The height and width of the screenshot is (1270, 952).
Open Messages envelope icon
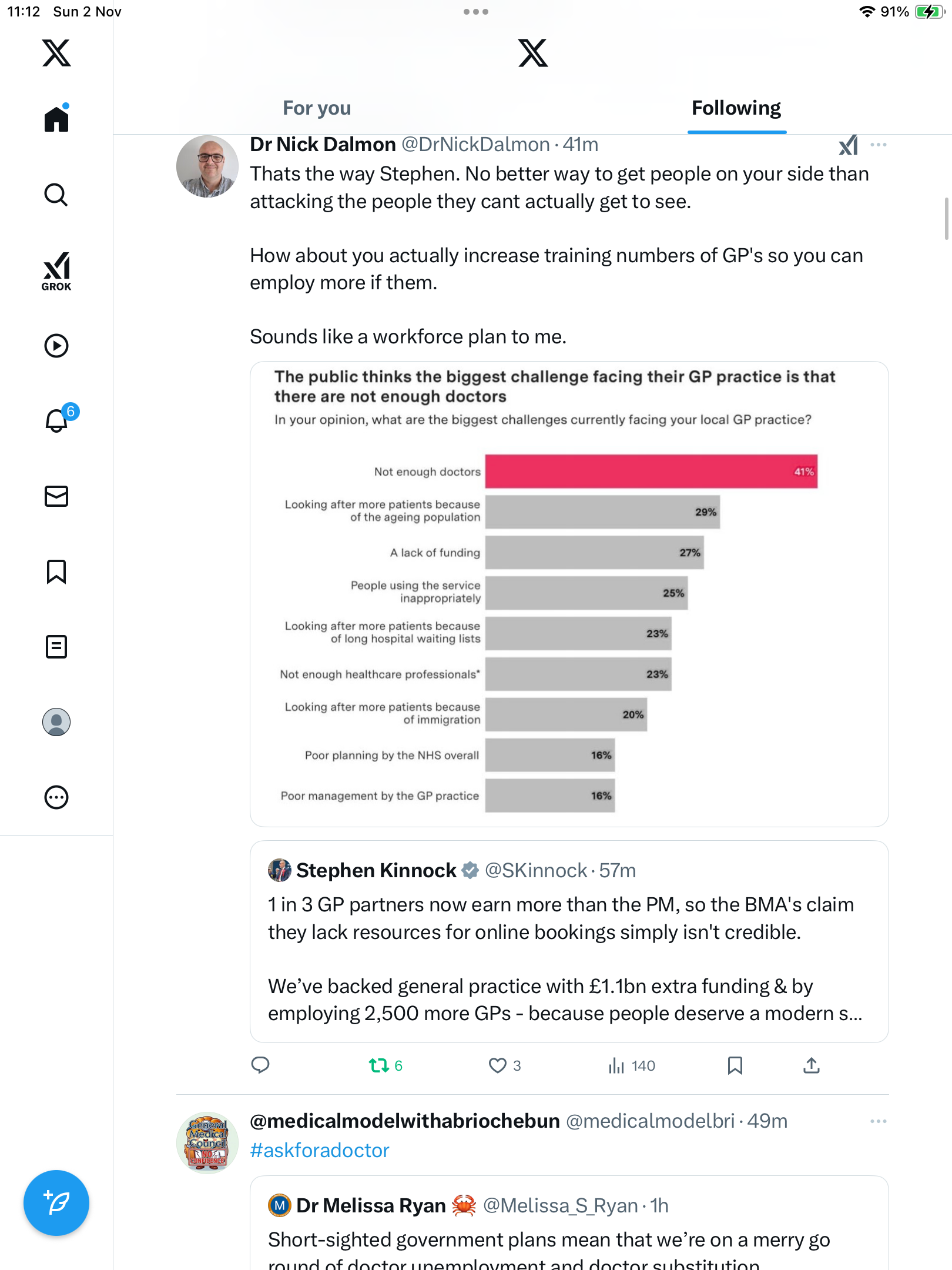pyautogui.click(x=56, y=496)
